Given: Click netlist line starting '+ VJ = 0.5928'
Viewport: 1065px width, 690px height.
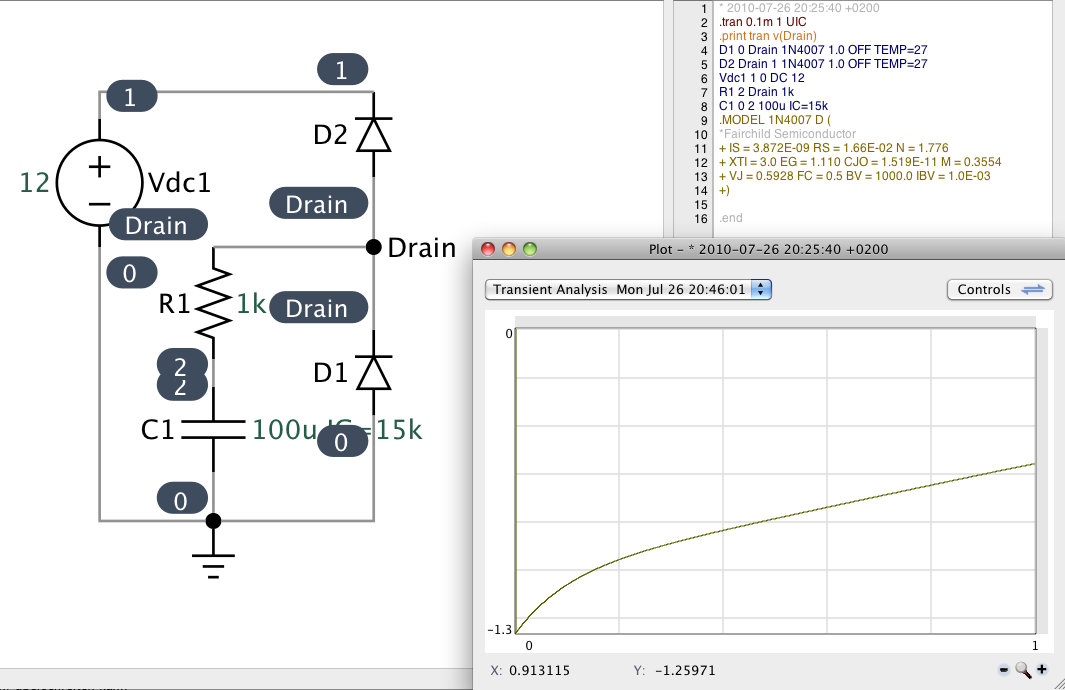Looking at the screenshot, I should tap(854, 176).
